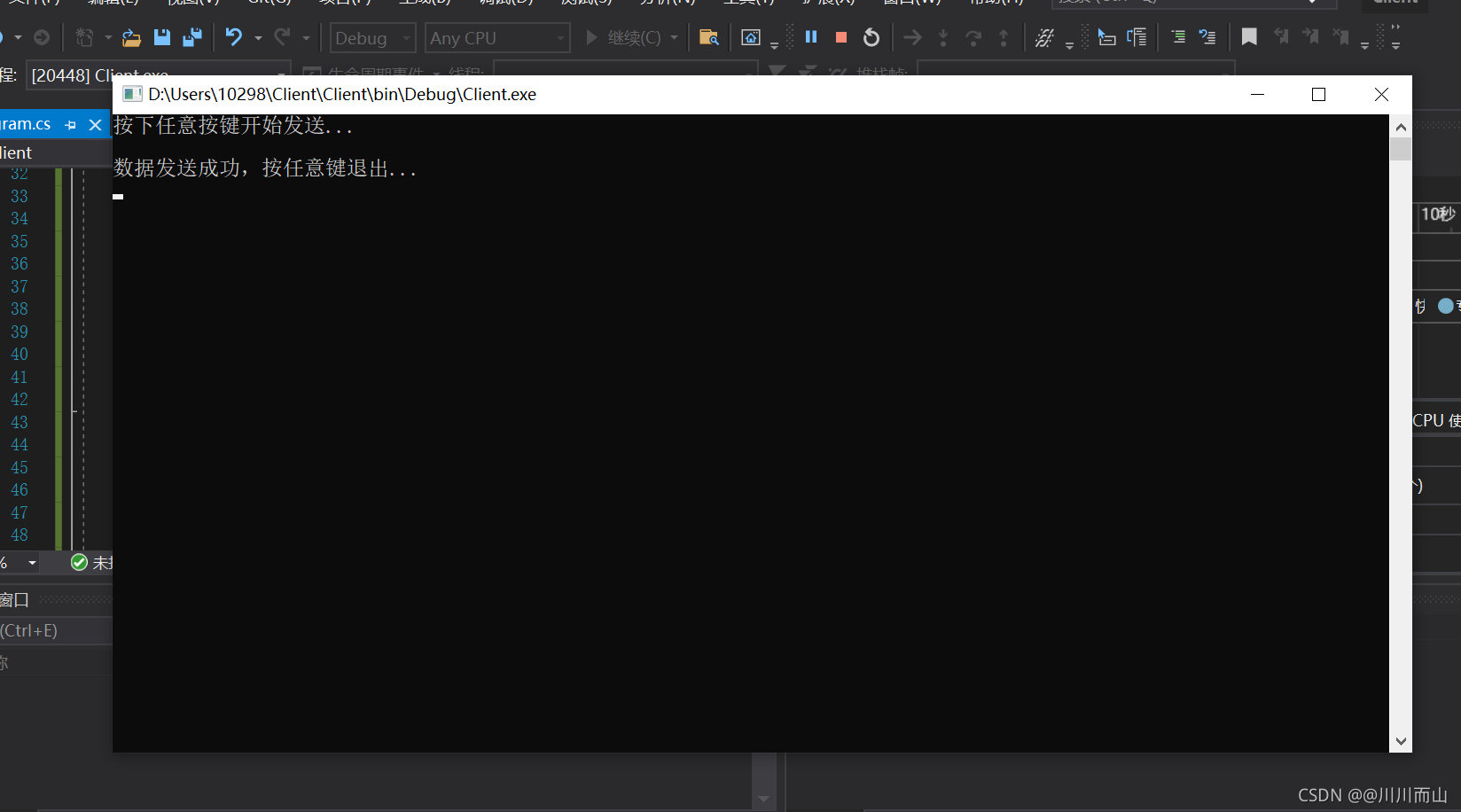This screenshot has width=1461, height=812.
Task: Clear all bookmarks icon
Action: pyautogui.click(x=1340, y=37)
